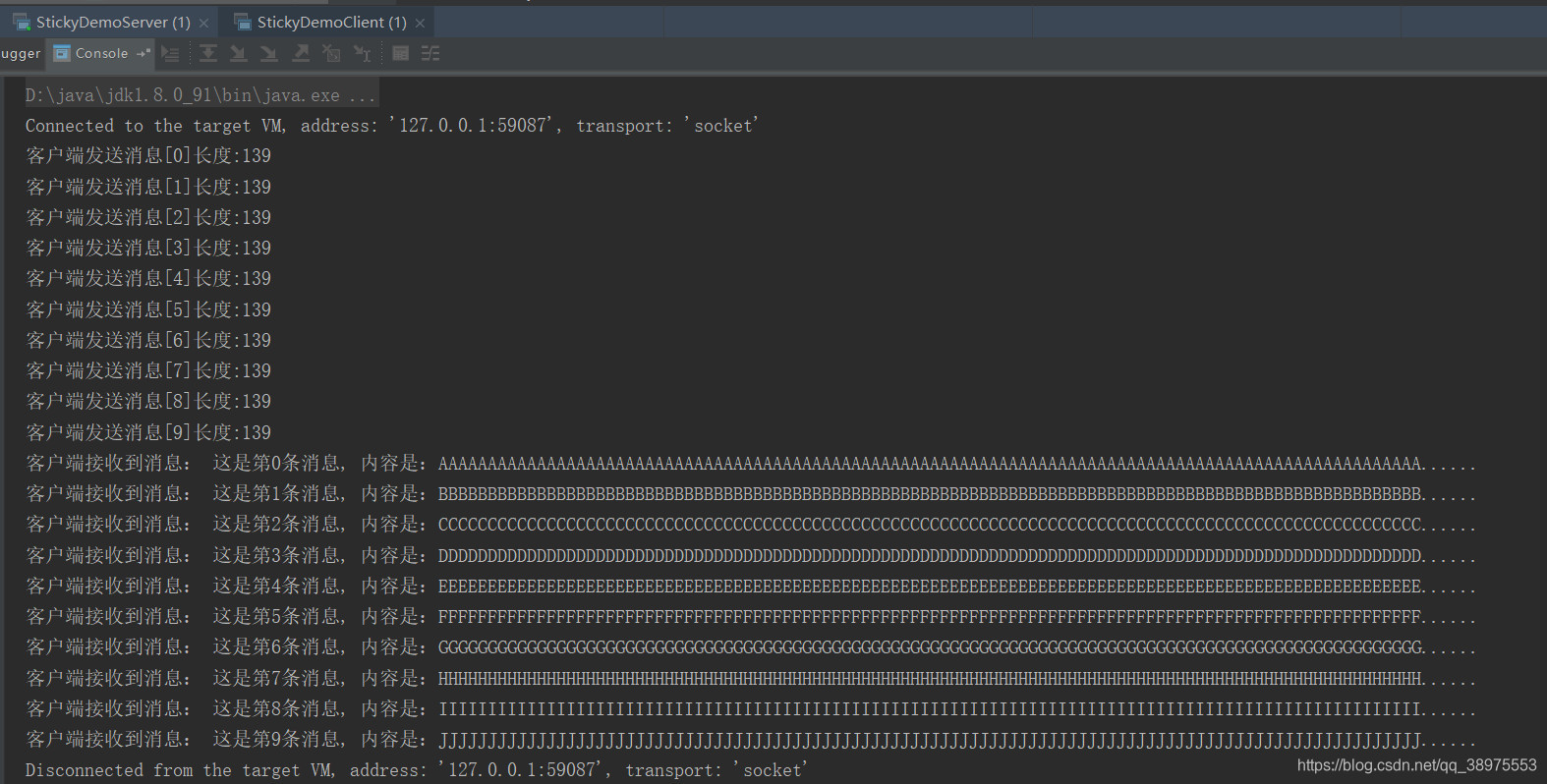Click the 'Disconnected from the target VM' line
Viewport: 1547px width, 784px height.
pos(417,770)
